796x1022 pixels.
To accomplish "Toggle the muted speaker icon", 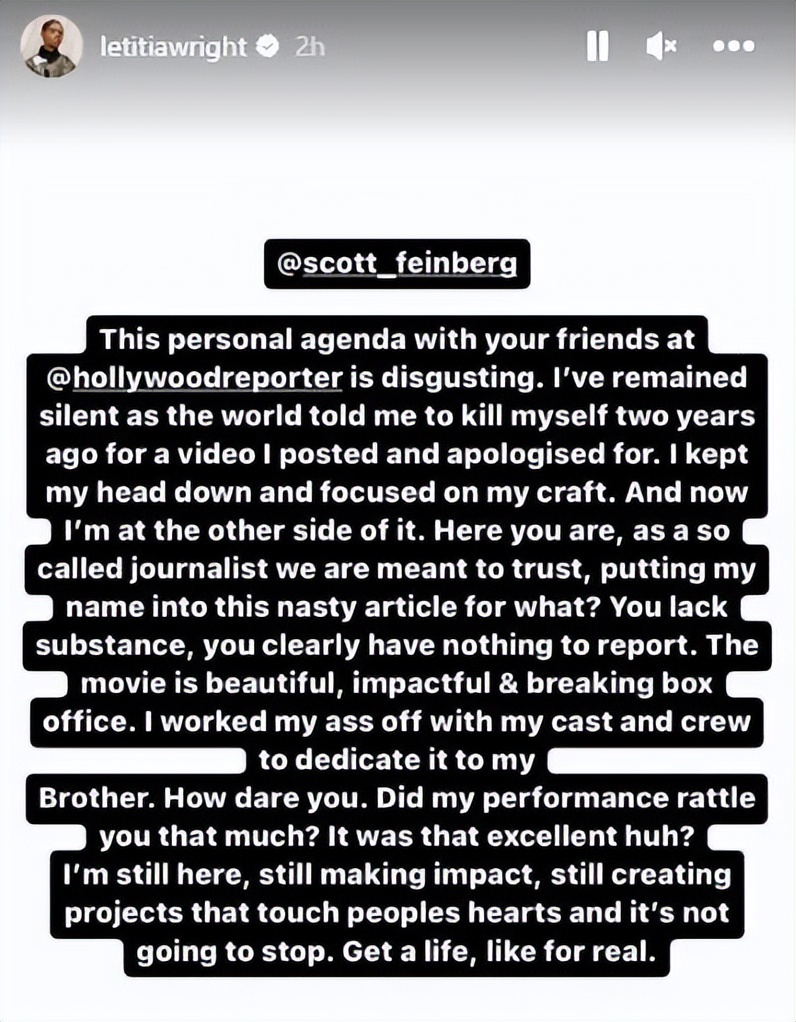I will pyautogui.click(x=661, y=46).
